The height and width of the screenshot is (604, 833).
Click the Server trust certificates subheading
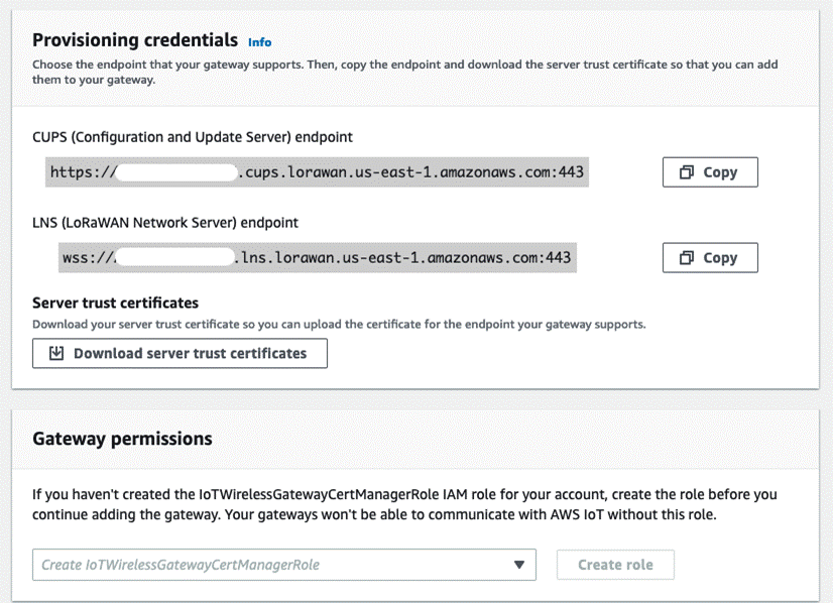pyautogui.click(x=115, y=302)
